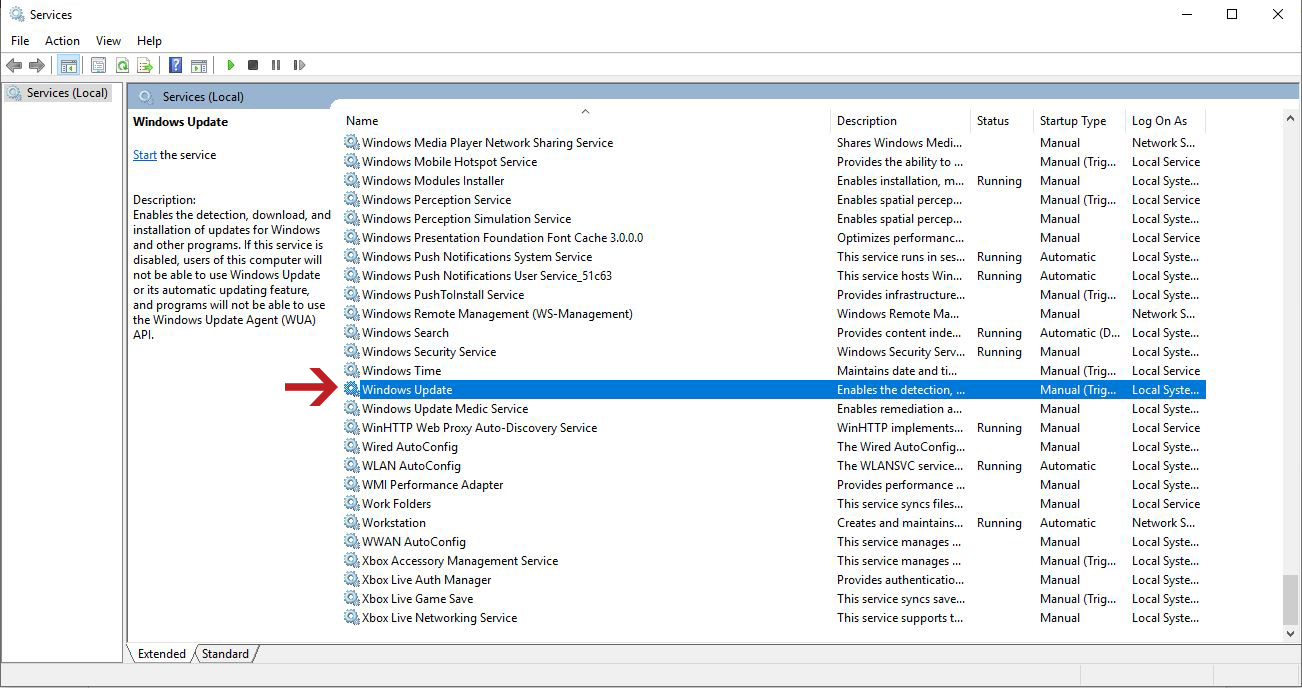
Task: Click the Forward navigation arrow
Action: click(x=38, y=65)
